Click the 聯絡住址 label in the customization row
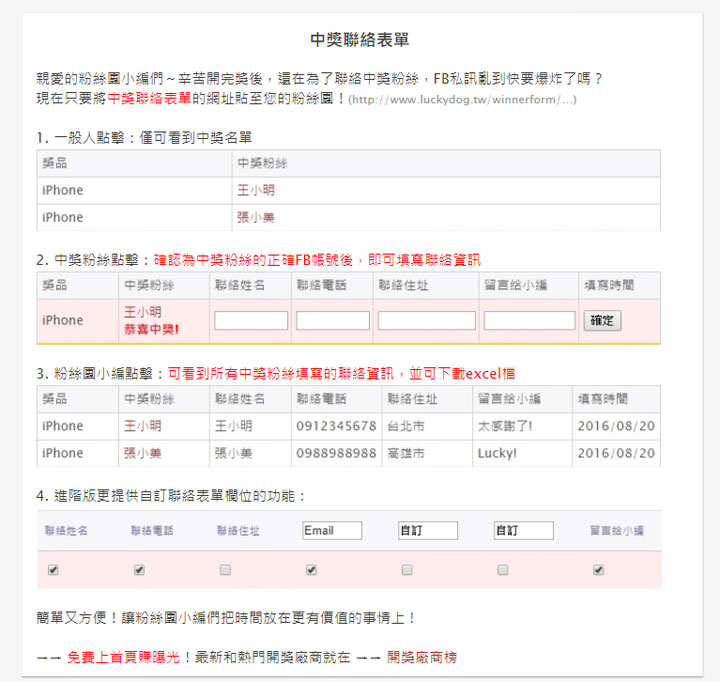Viewport: 720px width, 682px height. point(238,530)
